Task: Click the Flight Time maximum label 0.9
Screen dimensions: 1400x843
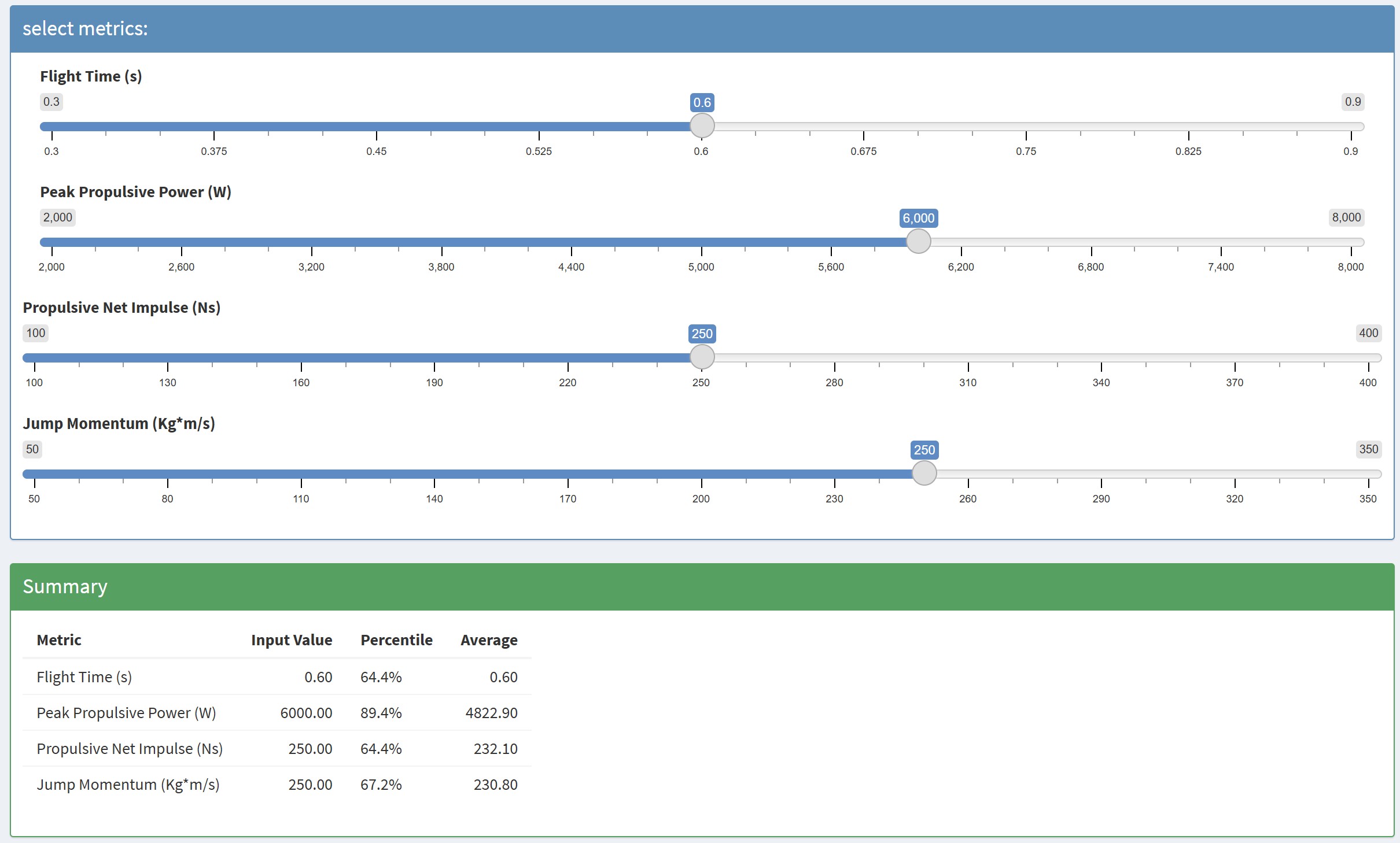Action: (1353, 102)
